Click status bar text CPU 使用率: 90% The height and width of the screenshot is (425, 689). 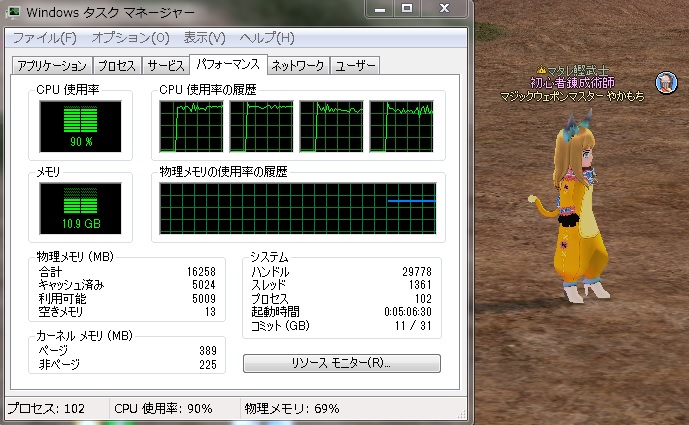(x=163, y=409)
